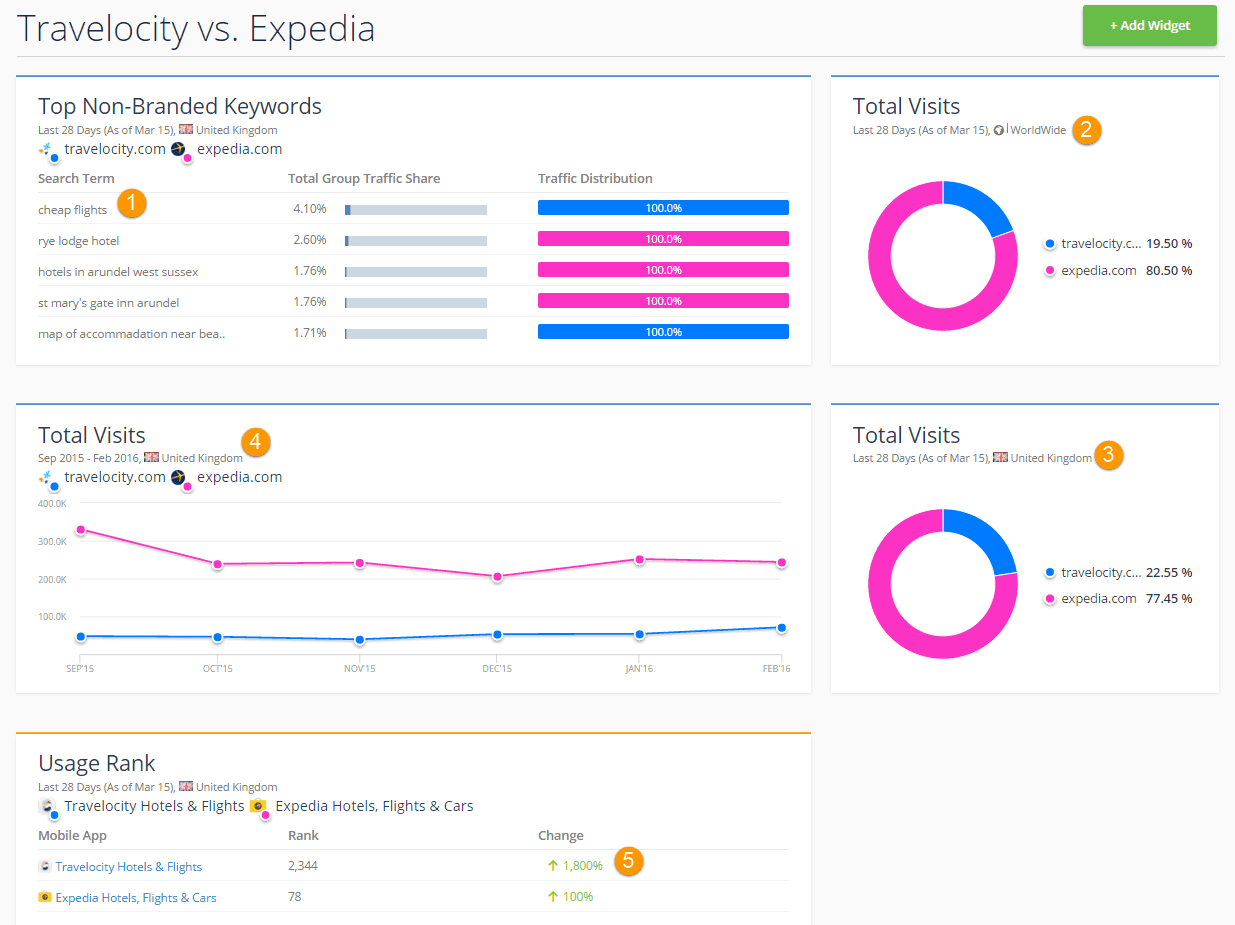
Task: Select 'map of accommadation near bea..' search term
Action: click(x=131, y=334)
